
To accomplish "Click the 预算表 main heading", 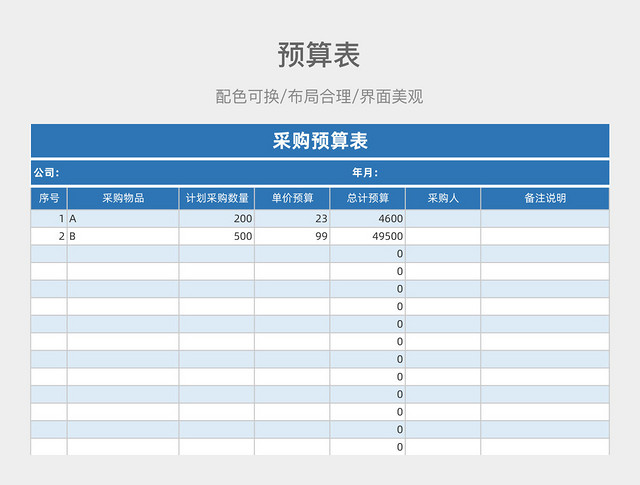I will [319, 55].
